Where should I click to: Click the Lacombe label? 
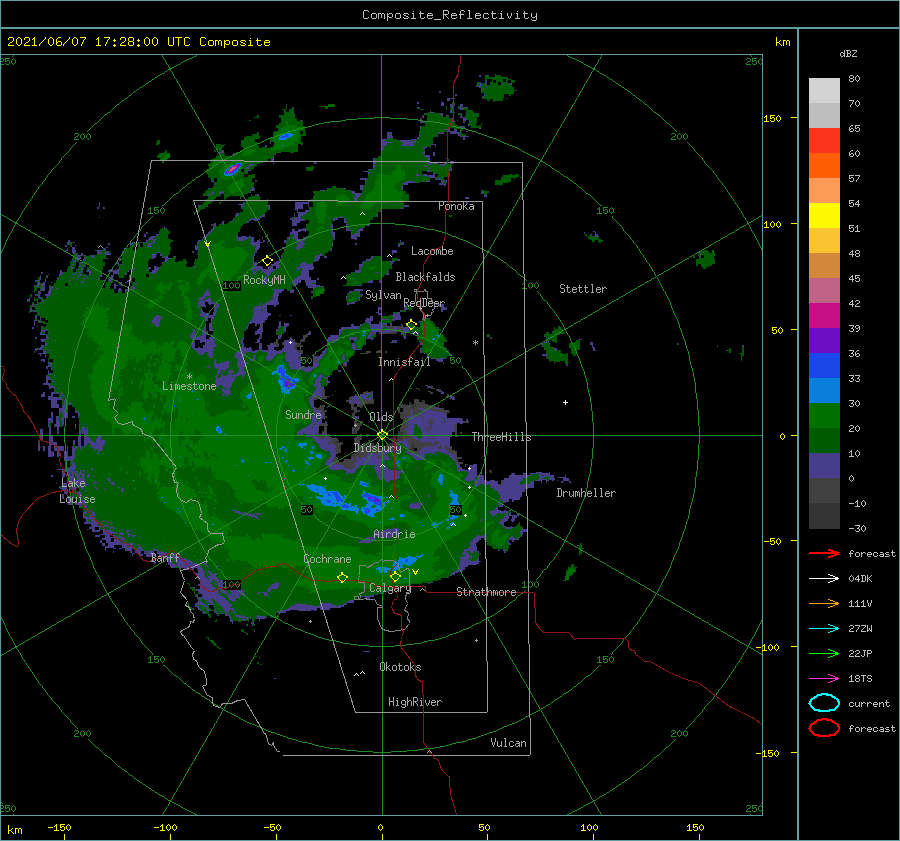432,251
